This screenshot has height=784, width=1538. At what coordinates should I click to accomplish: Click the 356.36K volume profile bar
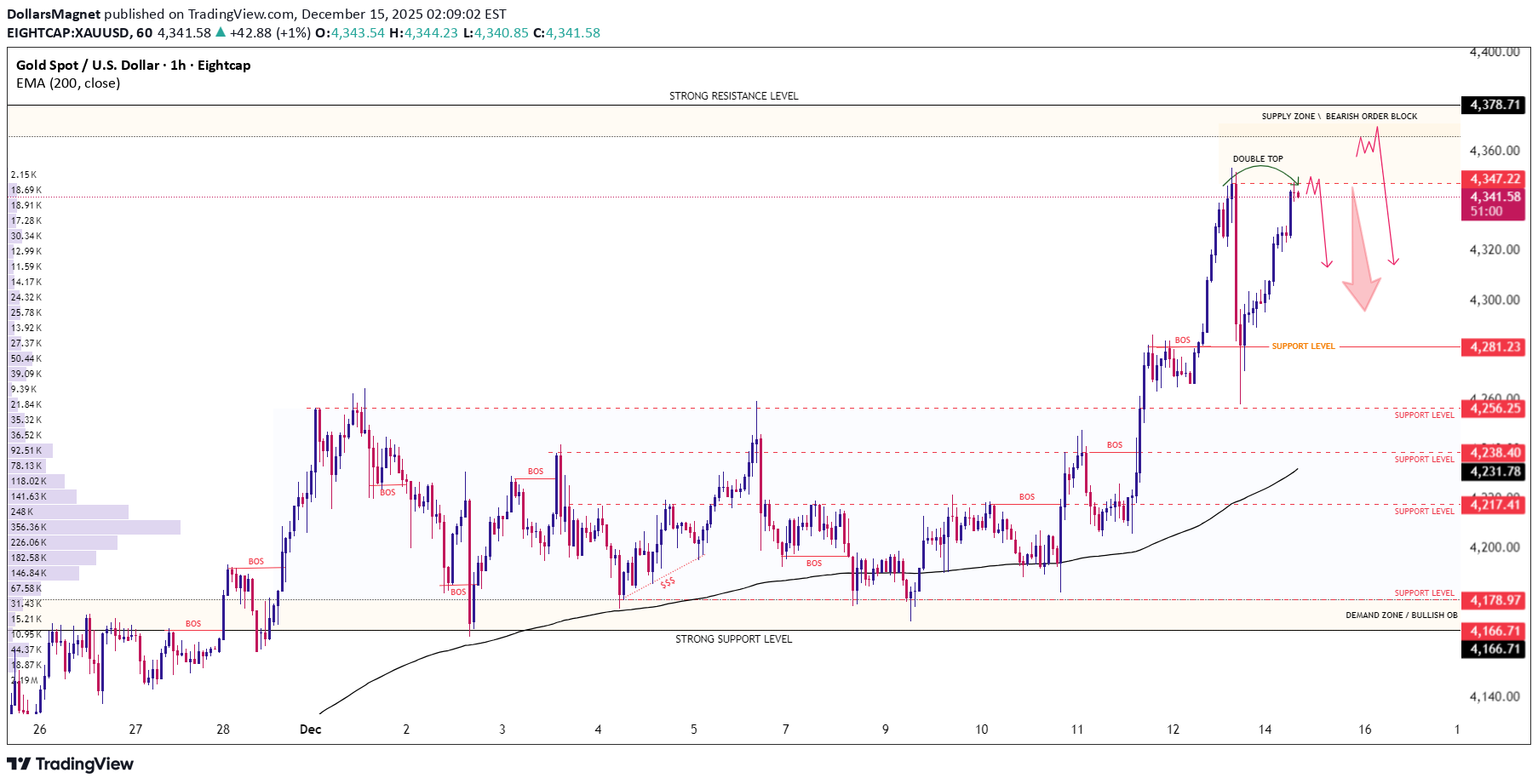(x=95, y=528)
